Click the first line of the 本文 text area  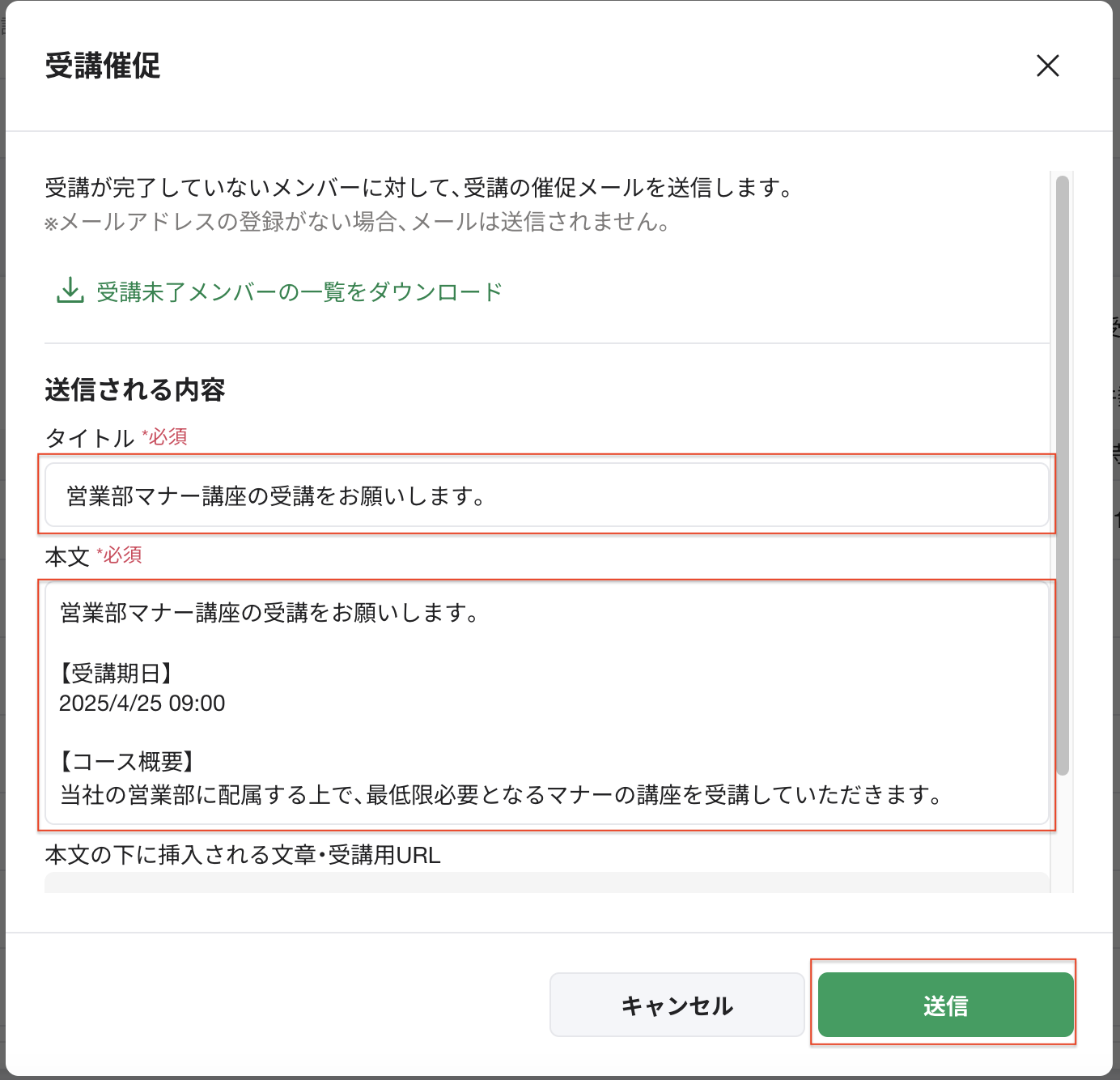270,613
